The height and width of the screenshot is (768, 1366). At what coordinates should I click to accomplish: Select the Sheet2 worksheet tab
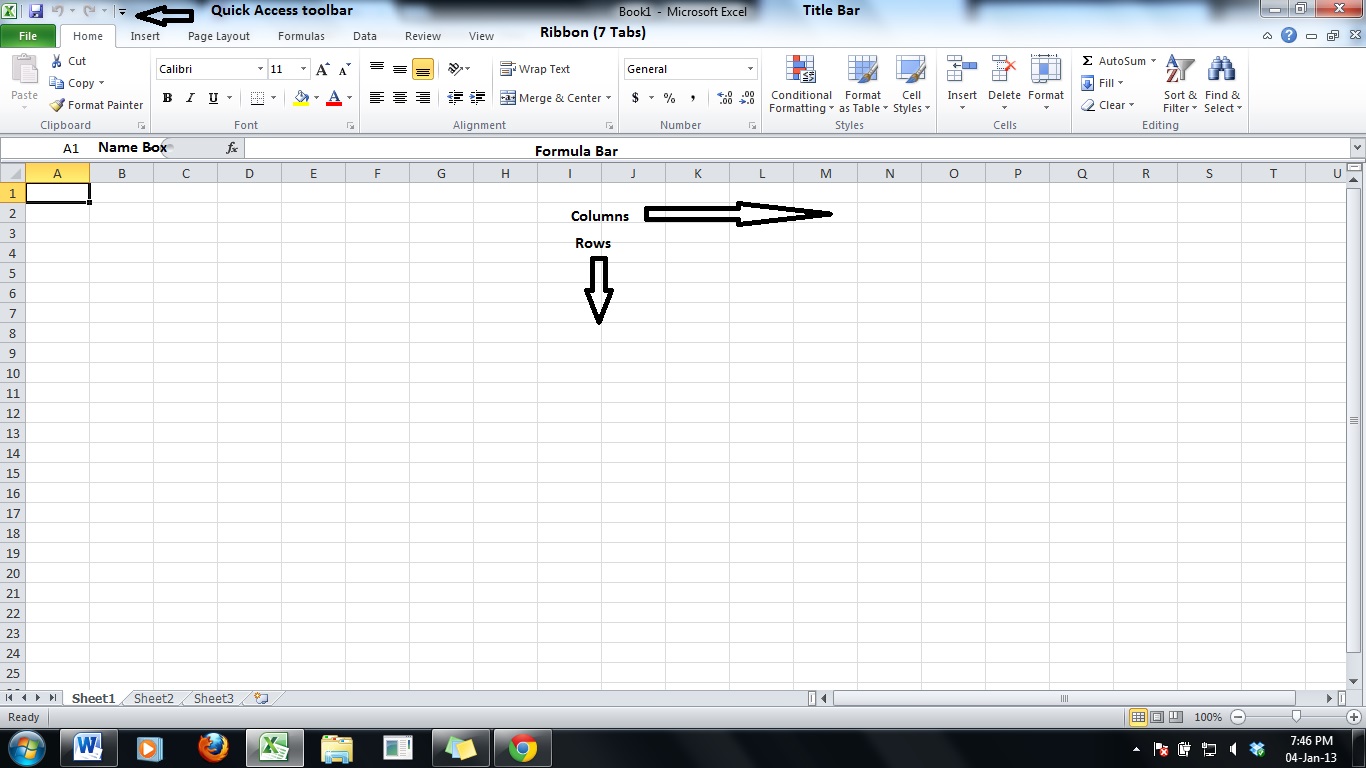click(x=154, y=698)
